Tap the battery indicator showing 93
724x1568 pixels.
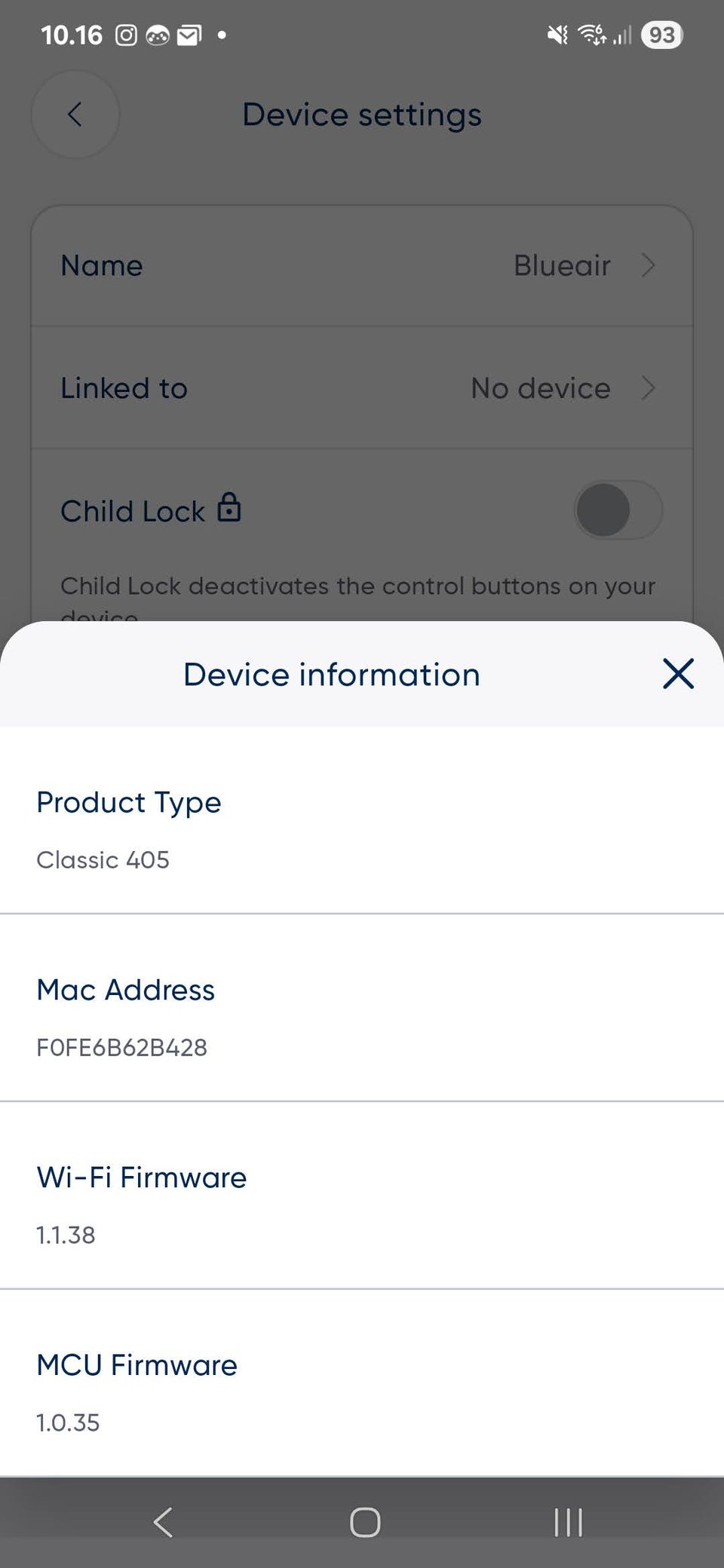tap(661, 35)
